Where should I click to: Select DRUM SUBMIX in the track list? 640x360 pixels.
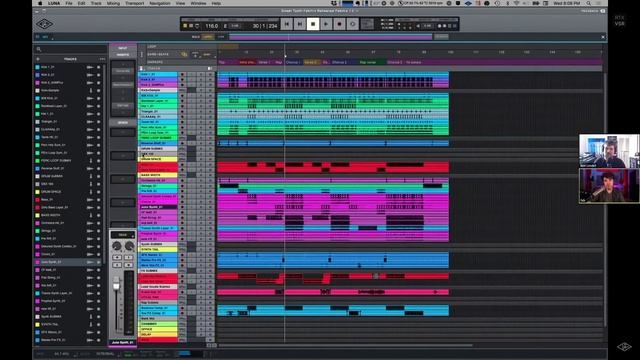[x=52, y=176]
